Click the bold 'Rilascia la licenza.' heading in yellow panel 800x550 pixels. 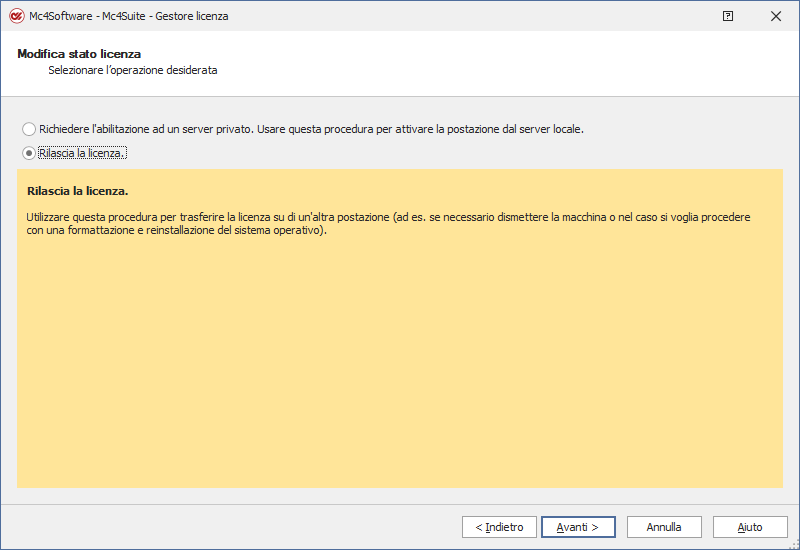click(78, 190)
